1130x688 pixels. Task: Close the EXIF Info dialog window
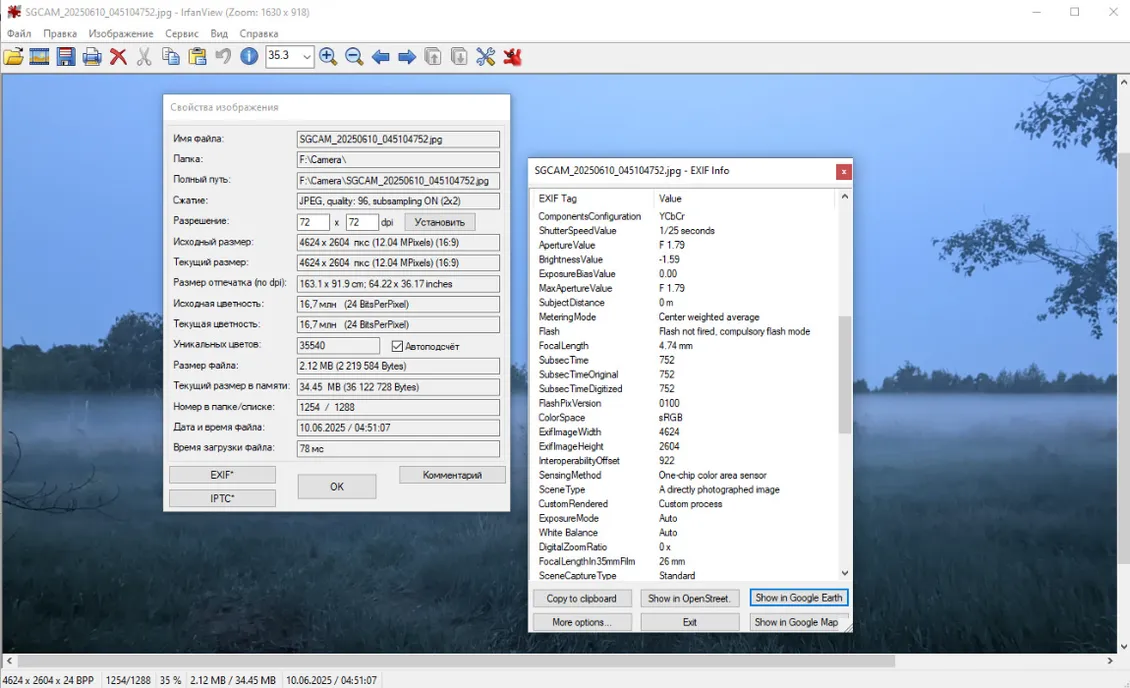click(x=844, y=171)
